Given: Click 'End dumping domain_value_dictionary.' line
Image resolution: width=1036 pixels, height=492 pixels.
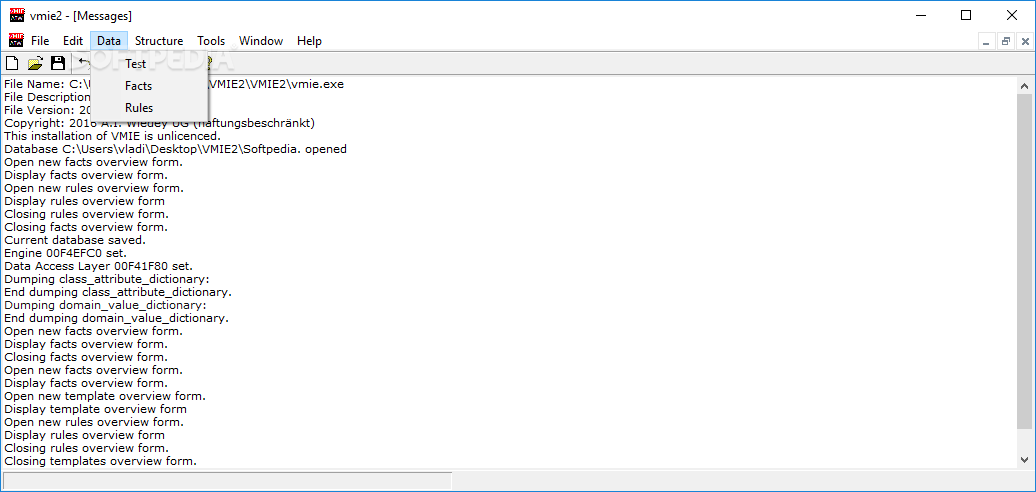Looking at the screenshot, I should [116, 318].
